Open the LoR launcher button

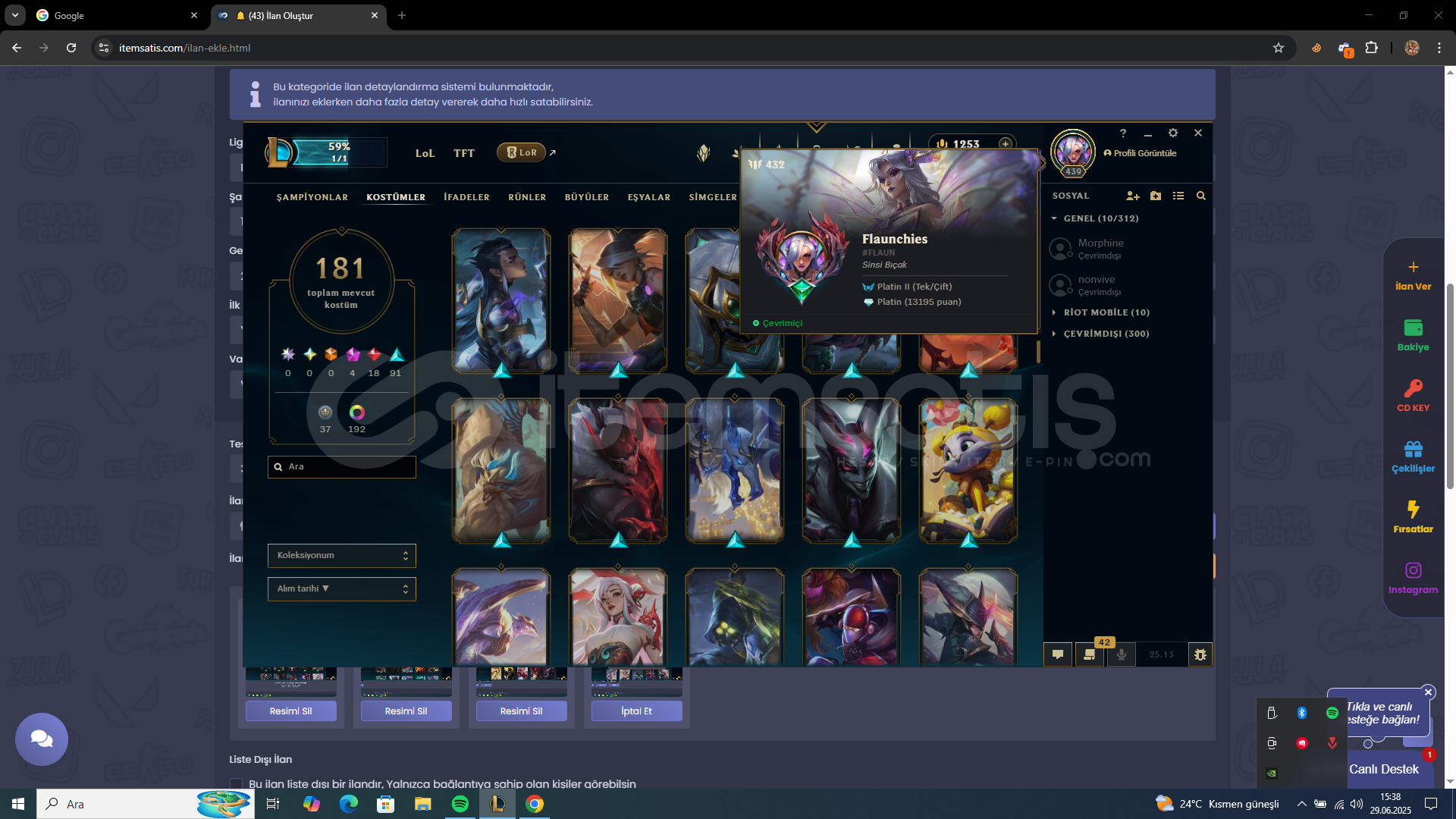point(522,152)
